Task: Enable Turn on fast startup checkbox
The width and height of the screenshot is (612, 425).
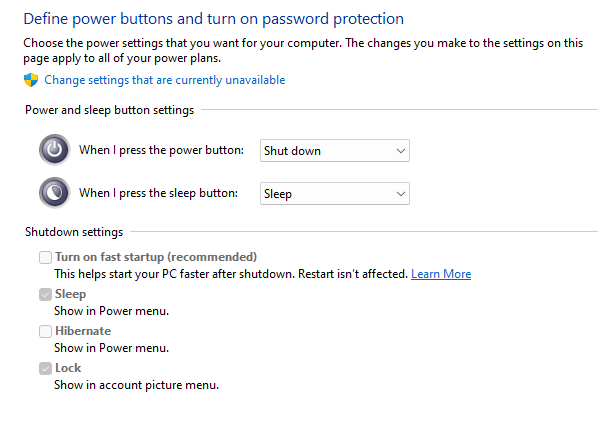Action: pyautogui.click(x=45, y=258)
